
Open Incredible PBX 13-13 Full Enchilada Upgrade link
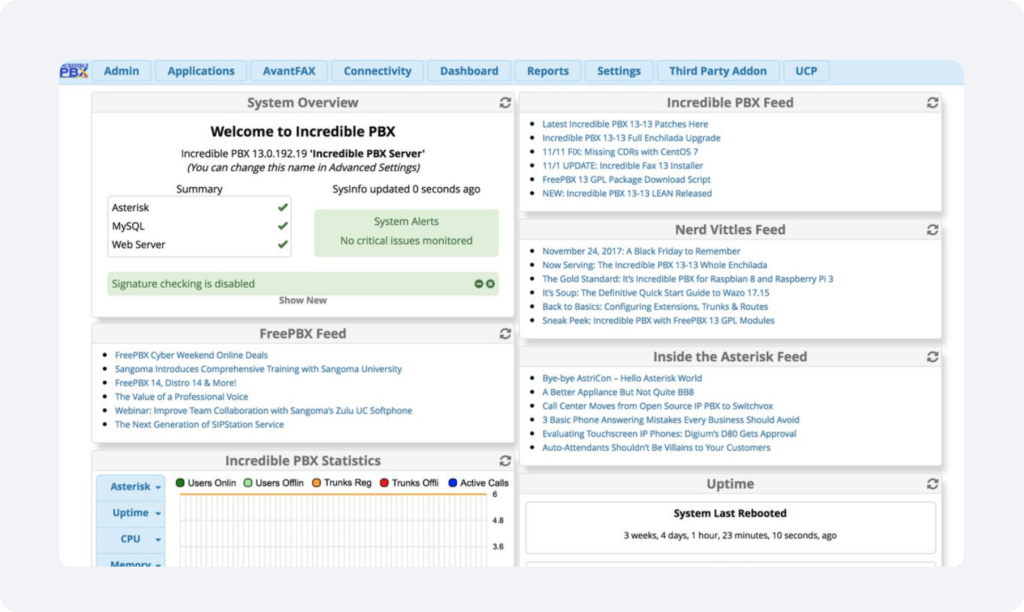pyautogui.click(x=631, y=138)
